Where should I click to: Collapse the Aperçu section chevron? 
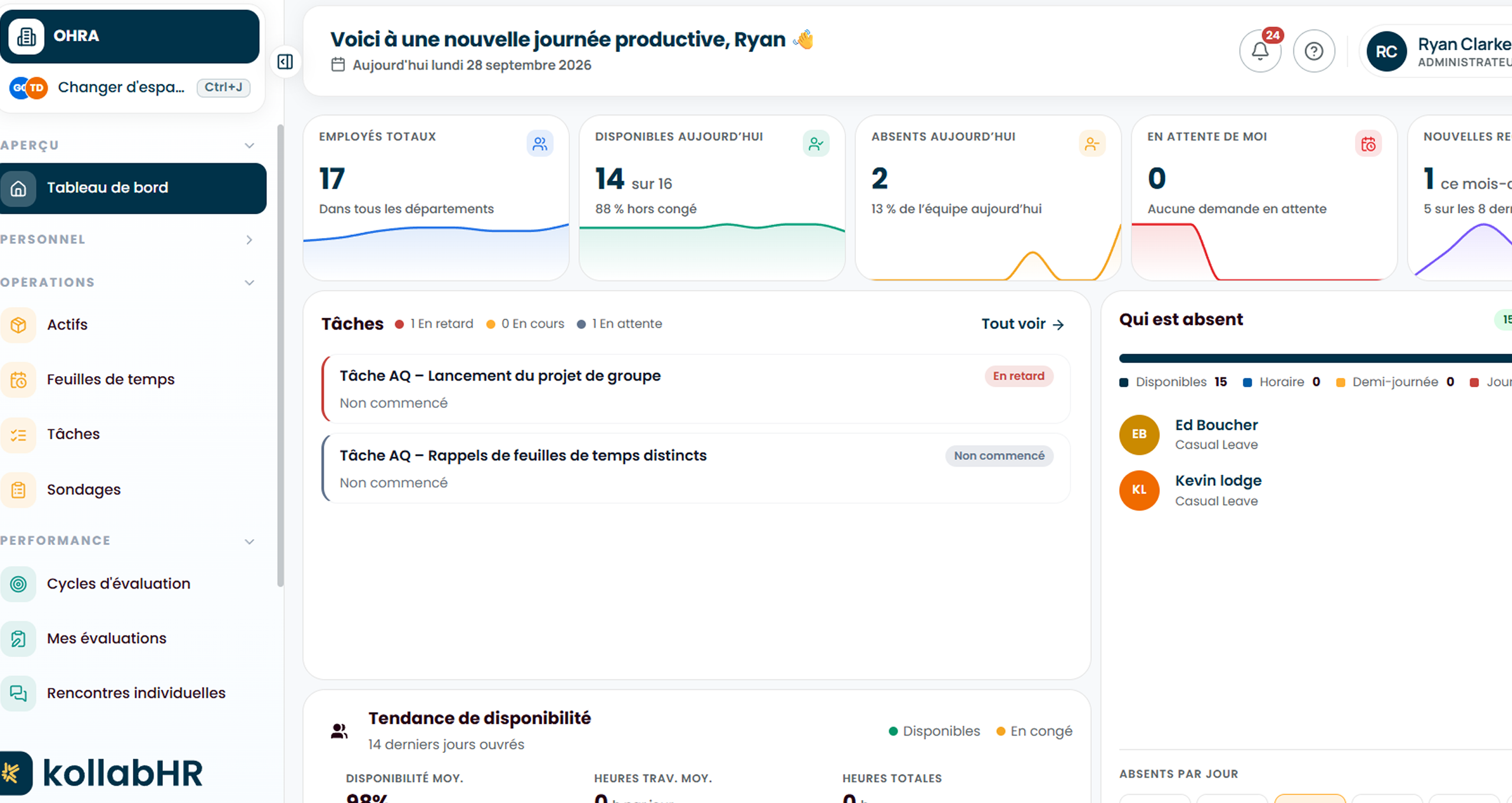click(x=250, y=145)
